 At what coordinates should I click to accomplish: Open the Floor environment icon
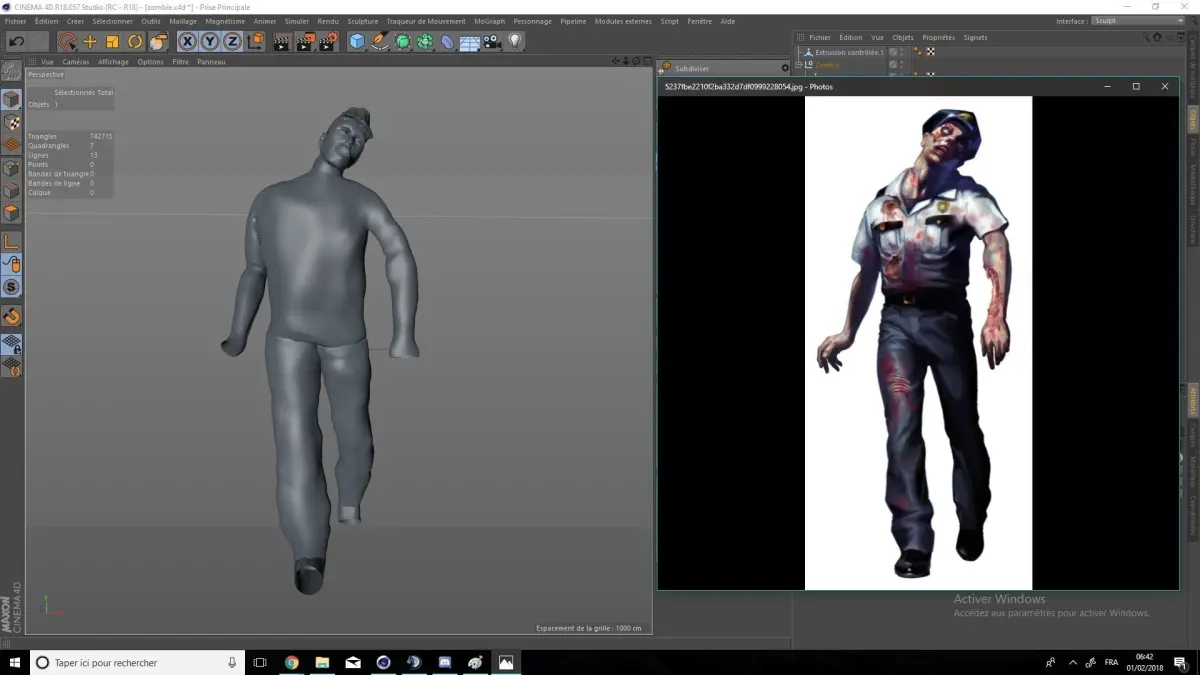click(470, 42)
